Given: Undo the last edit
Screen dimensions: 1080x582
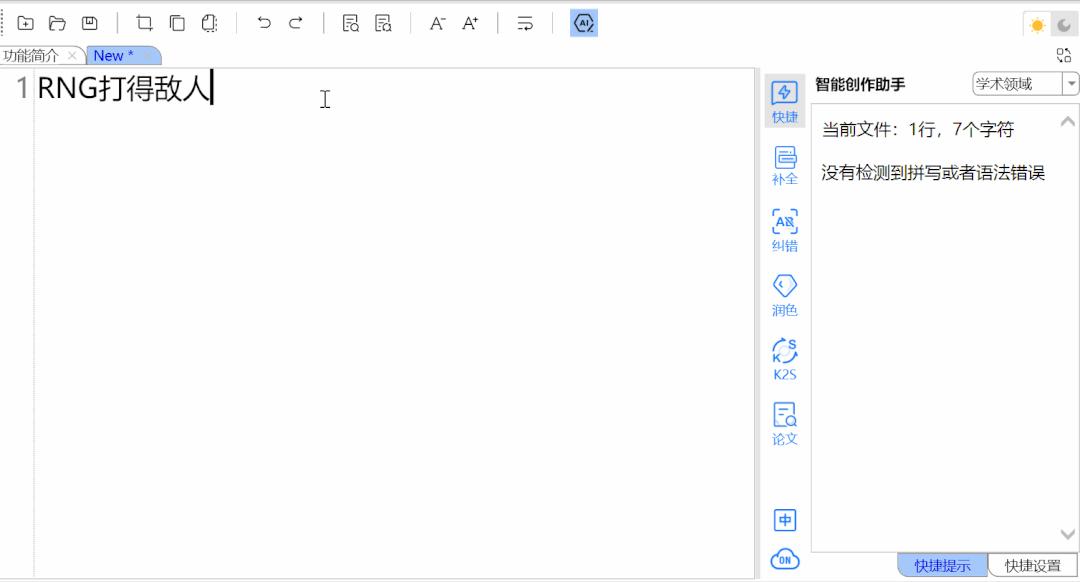Looking at the screenshot, I should click(x=264, y=23).
